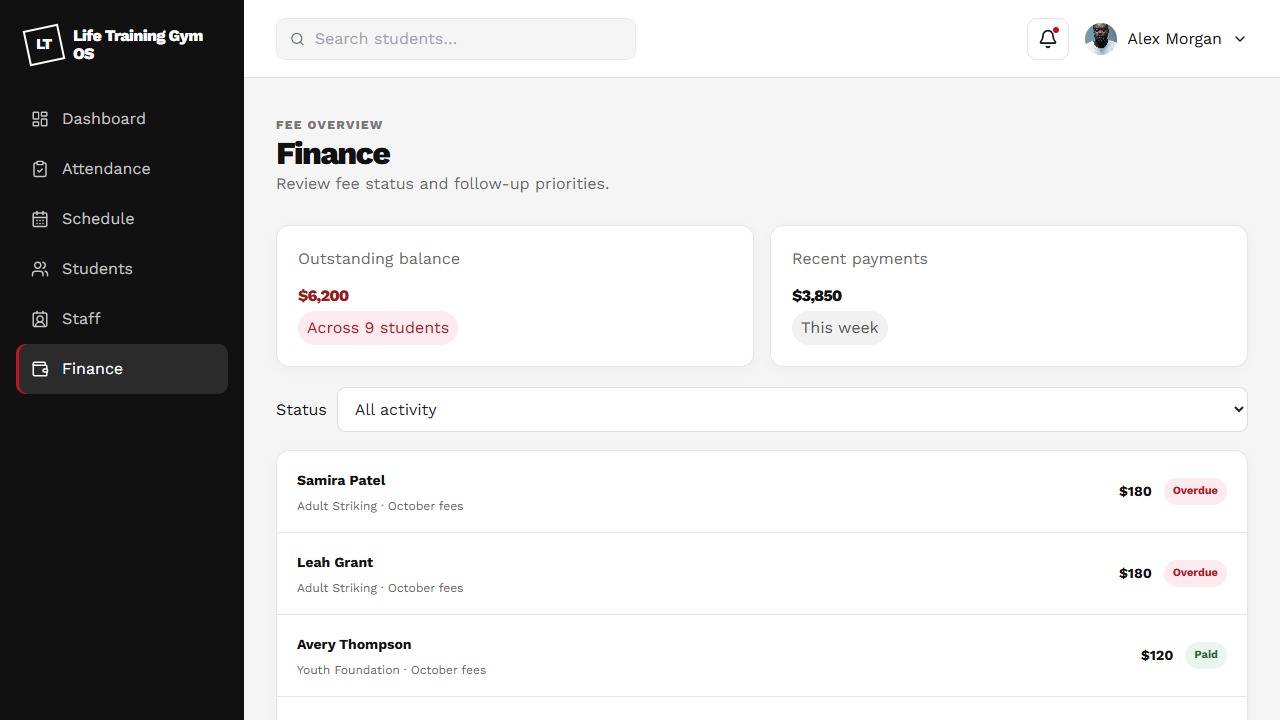Viewport: 1280px width, 720px height.
Task: Navigate to Schedule
Action: pos(122,219)
